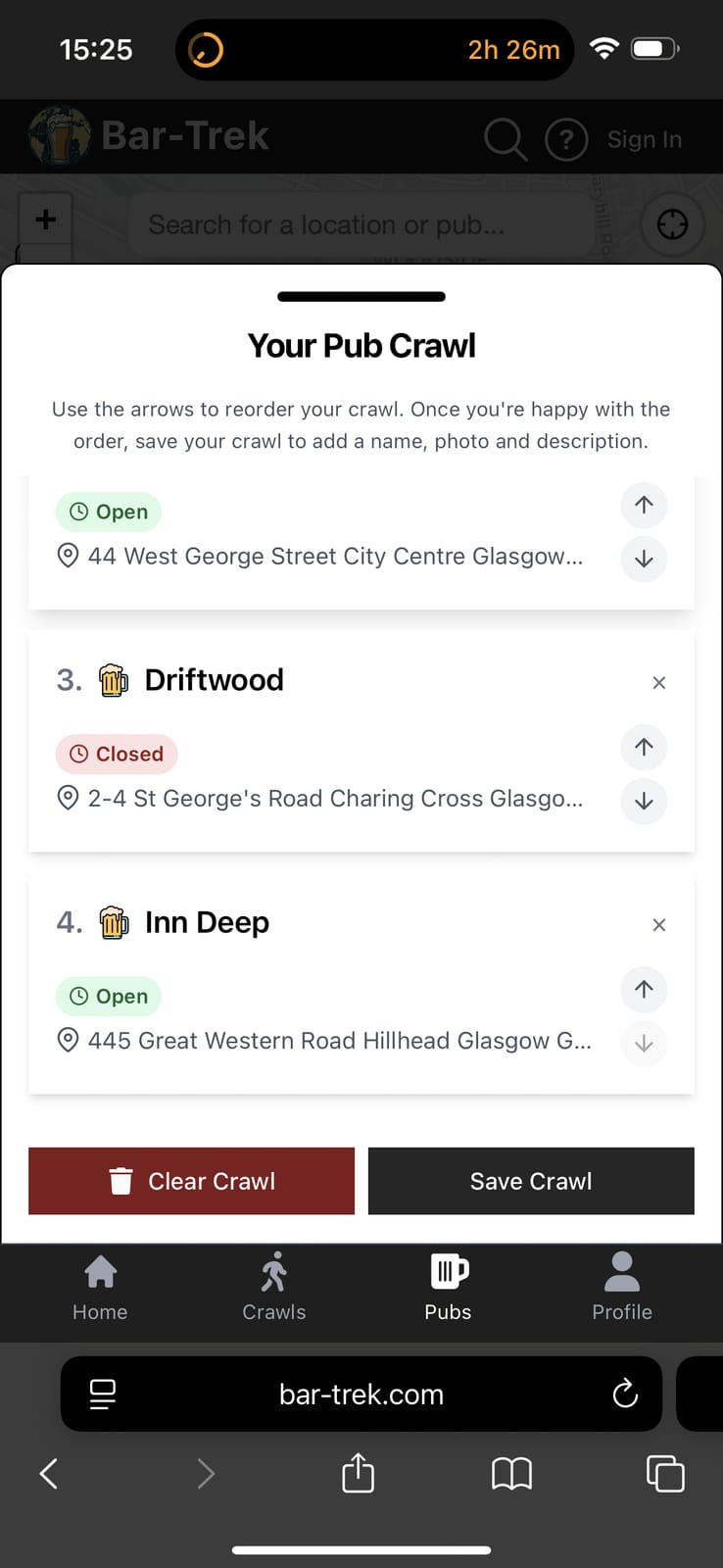The width and height of the screenshot is (723, 1568).
Task: Move the West George Street pub up
Action: click(644, 505)
